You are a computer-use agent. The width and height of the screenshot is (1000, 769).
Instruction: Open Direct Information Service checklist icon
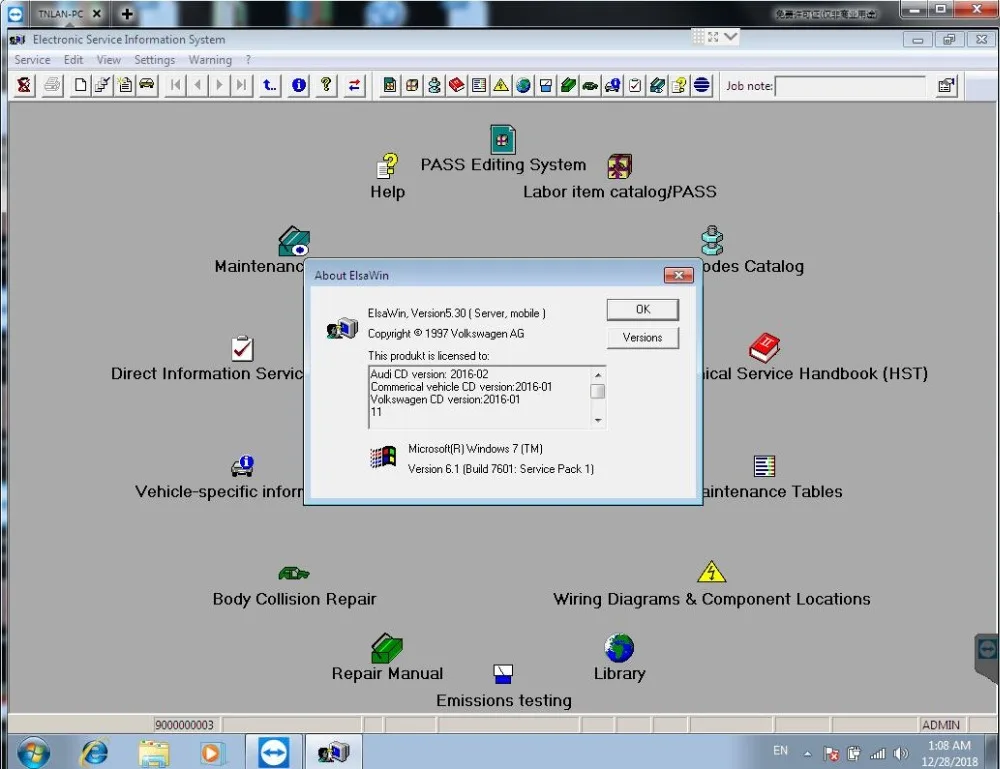tap(242, 348)
